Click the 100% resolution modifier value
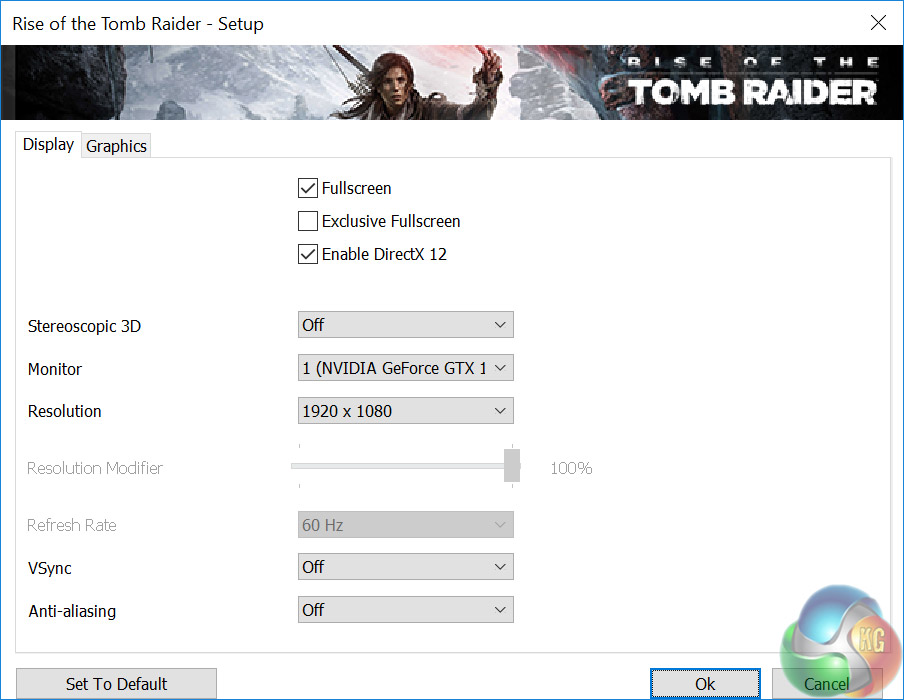Screen dimensions: 904x700 571,468
